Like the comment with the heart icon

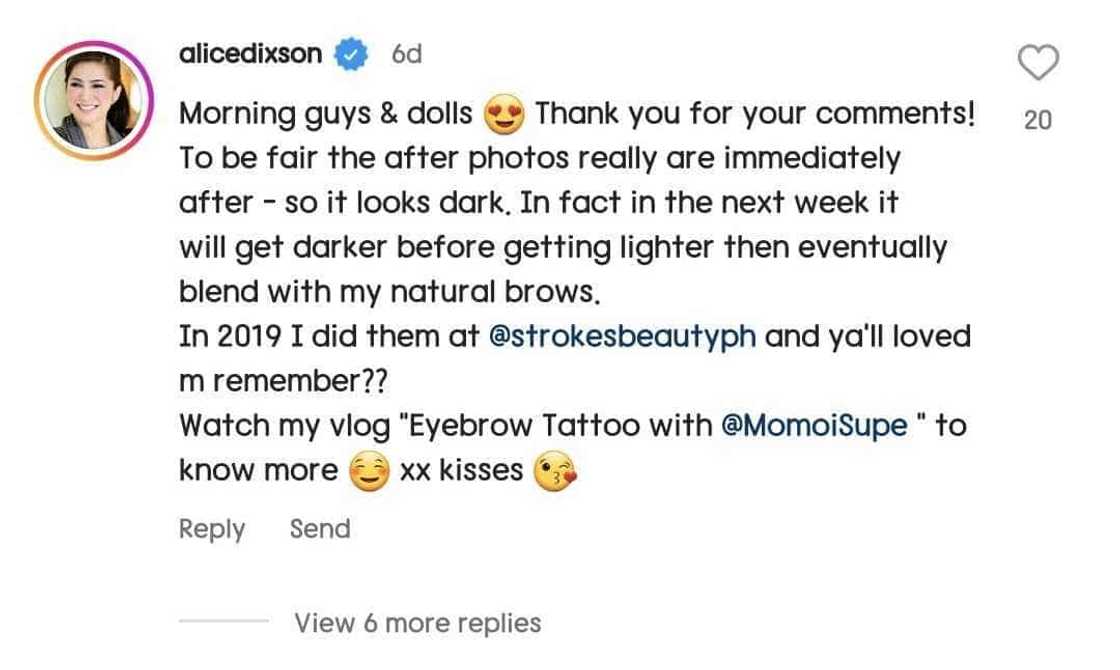(1038, 62)
